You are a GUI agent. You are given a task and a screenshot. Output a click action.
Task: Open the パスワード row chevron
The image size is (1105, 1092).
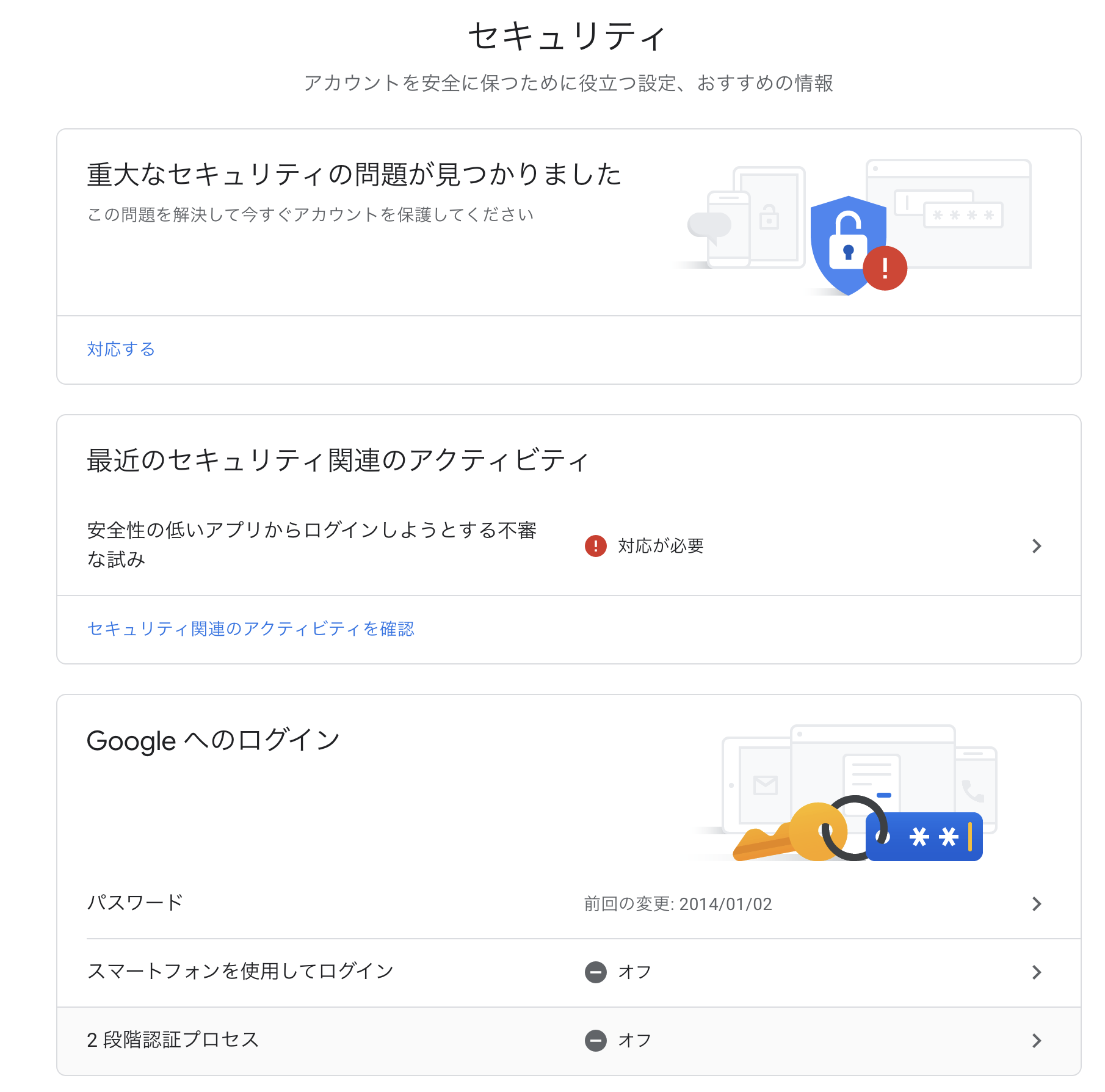1037,904
